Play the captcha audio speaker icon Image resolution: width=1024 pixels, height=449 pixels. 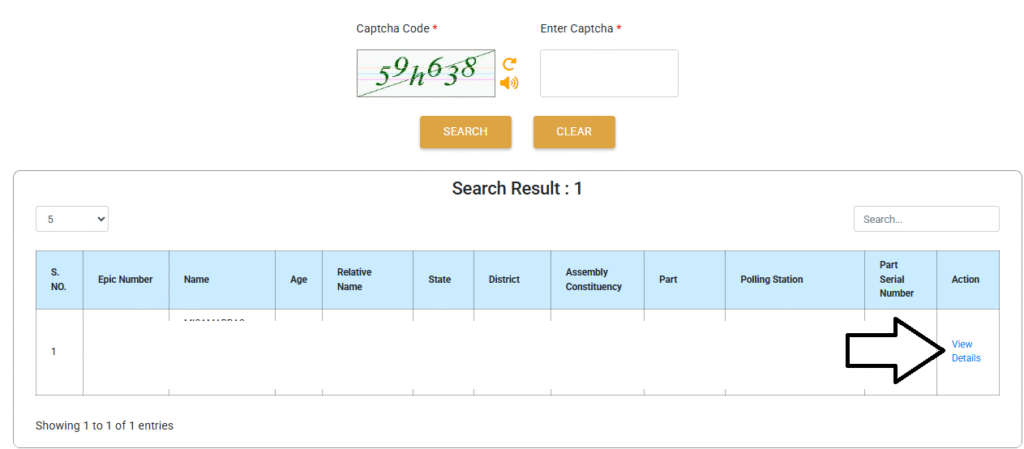[x=509, y=83]
